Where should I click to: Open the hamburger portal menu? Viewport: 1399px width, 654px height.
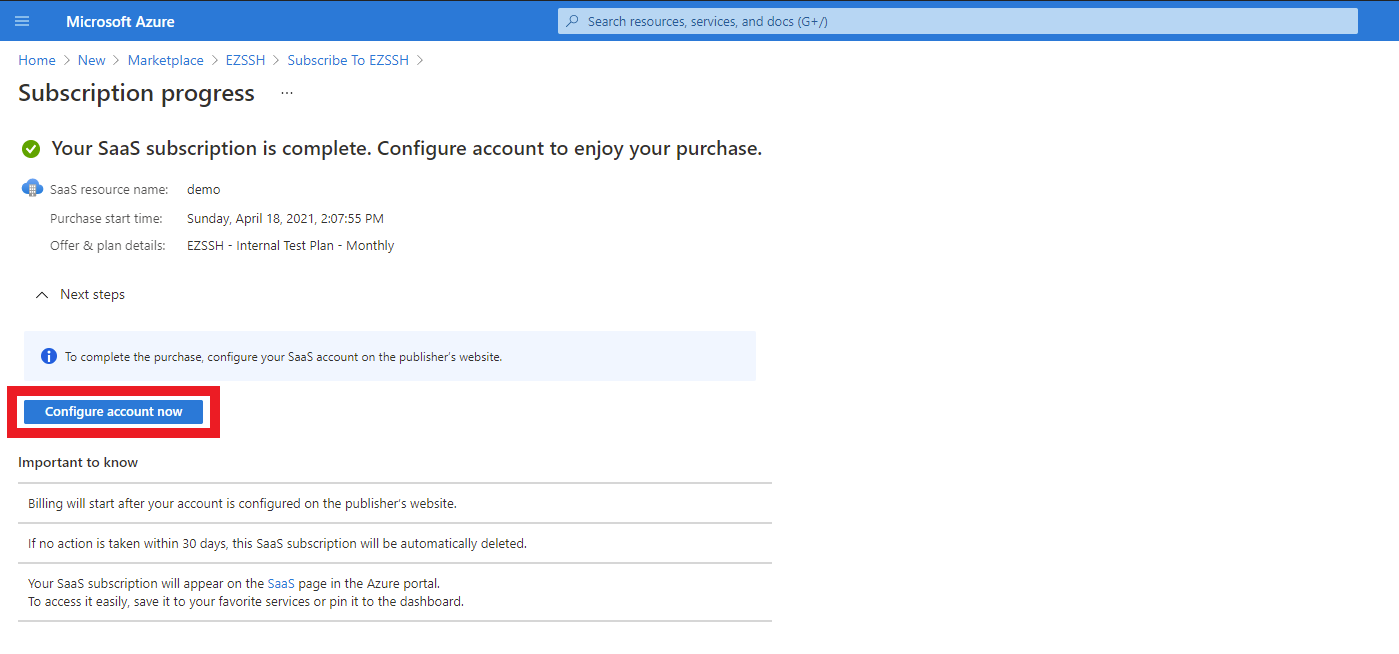(22, 21)
